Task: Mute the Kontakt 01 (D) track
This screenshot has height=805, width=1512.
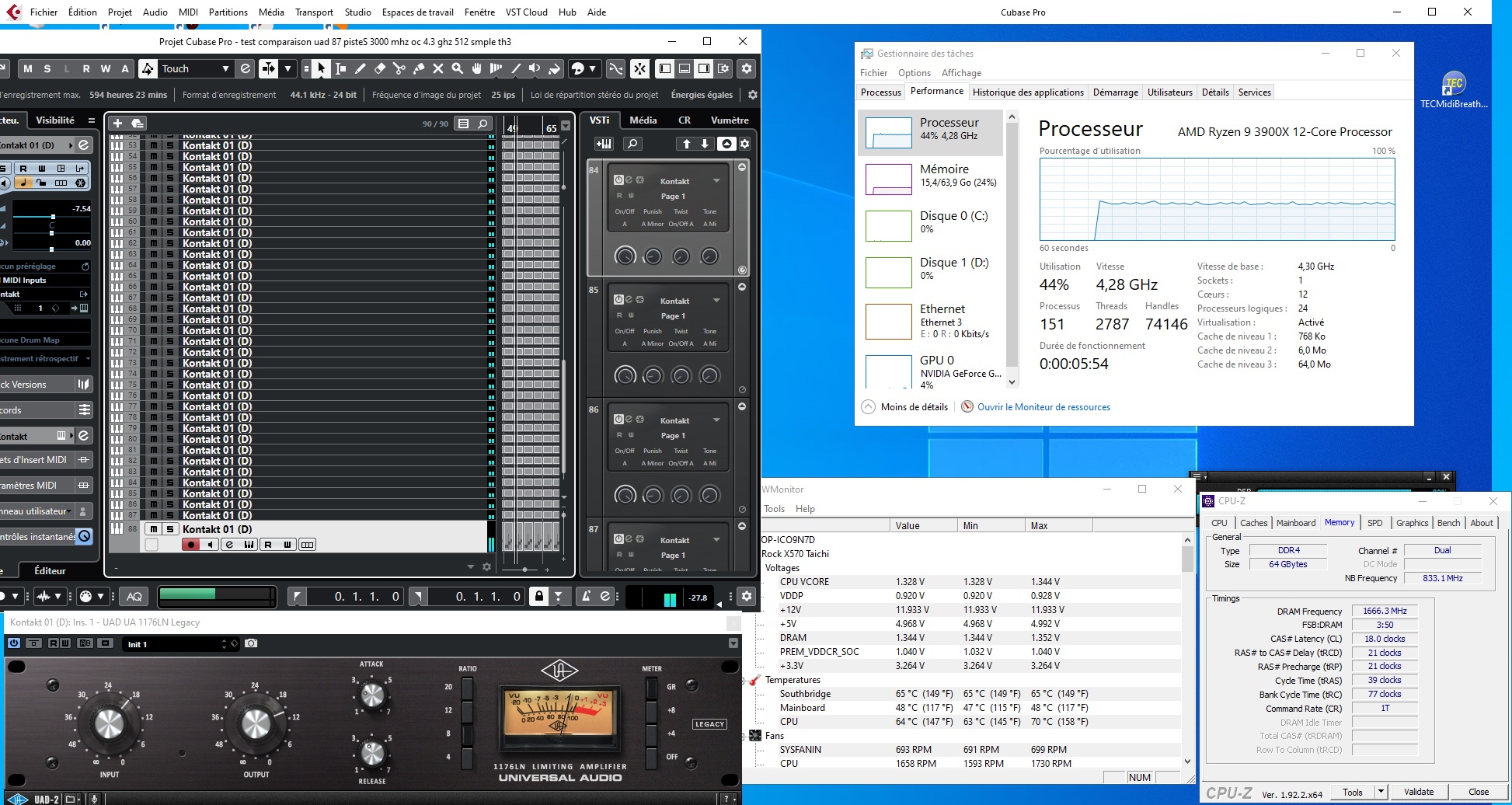Action: click(x=153, y=529)
